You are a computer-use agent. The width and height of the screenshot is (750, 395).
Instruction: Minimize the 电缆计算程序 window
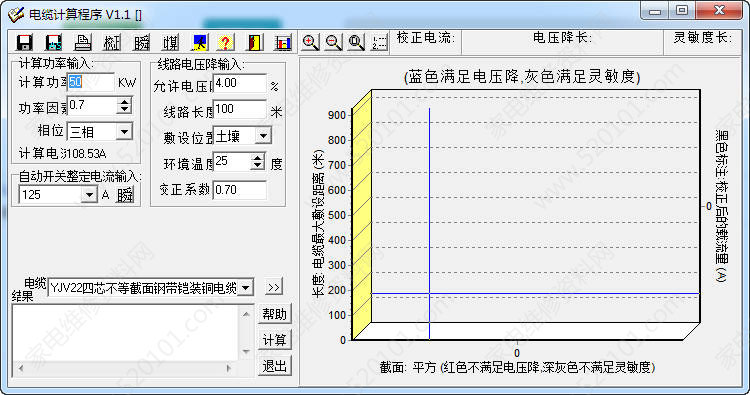coord(655,11)
